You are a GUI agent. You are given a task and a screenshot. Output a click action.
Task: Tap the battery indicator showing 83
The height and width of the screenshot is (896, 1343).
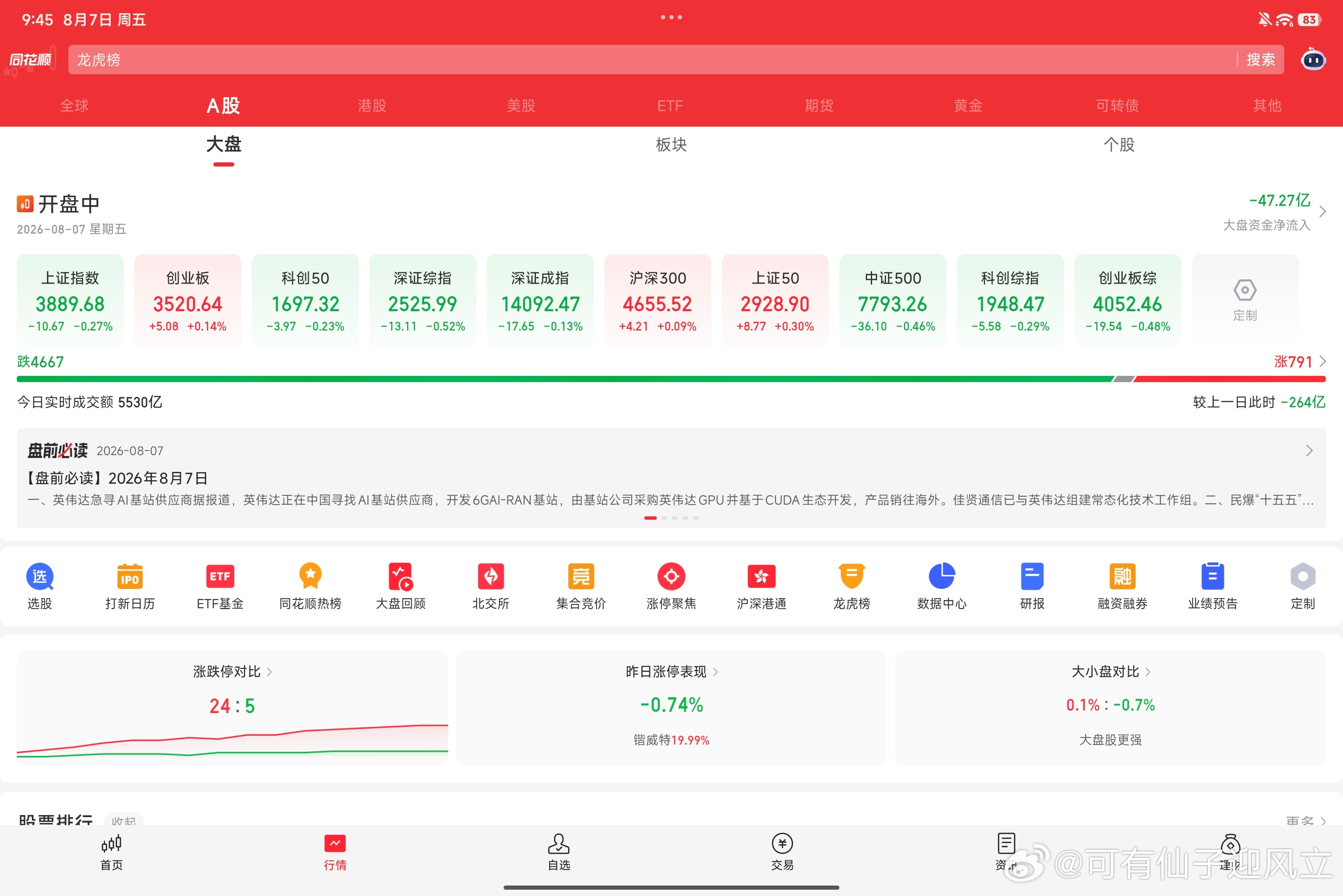[x=1310, y=19]
